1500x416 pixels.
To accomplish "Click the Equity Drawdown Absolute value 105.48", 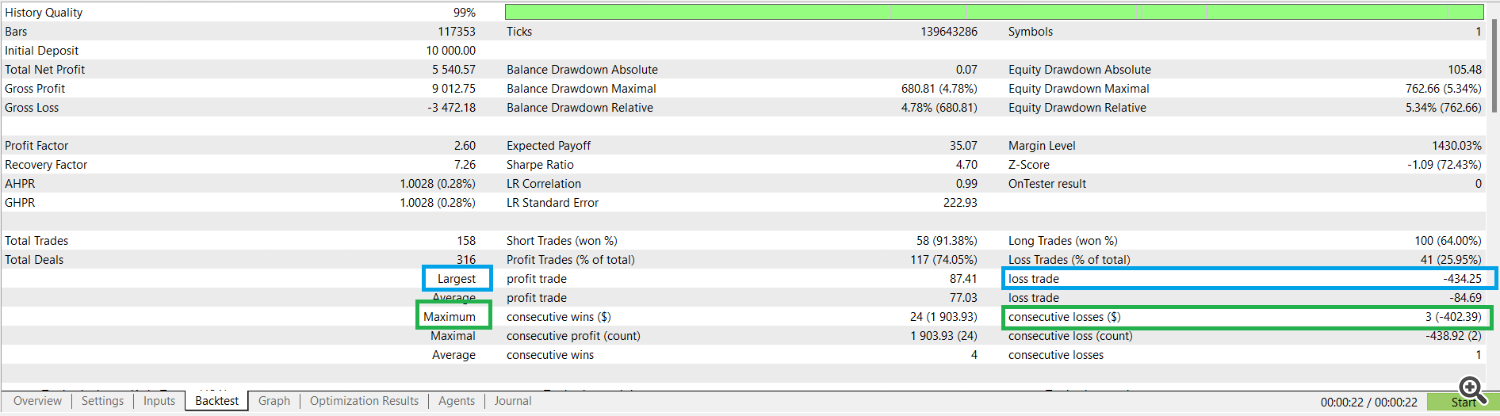I will pos(1464,70).
